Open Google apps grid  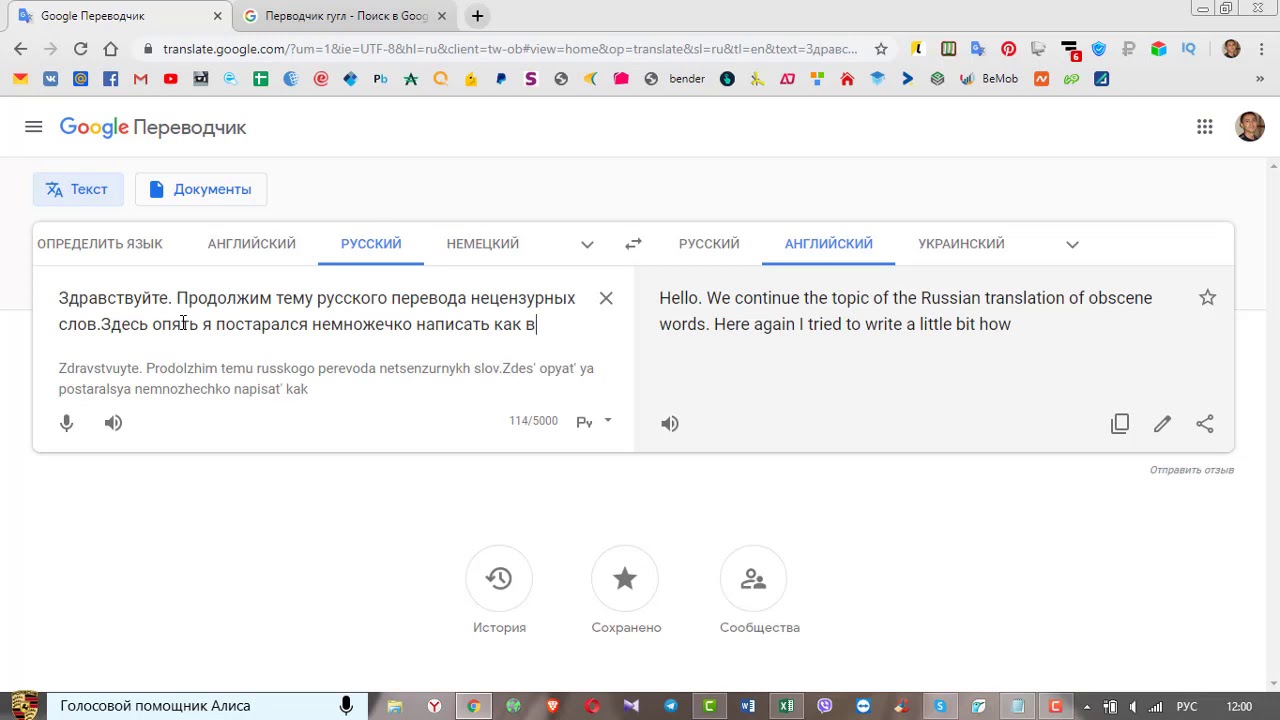1205,127
